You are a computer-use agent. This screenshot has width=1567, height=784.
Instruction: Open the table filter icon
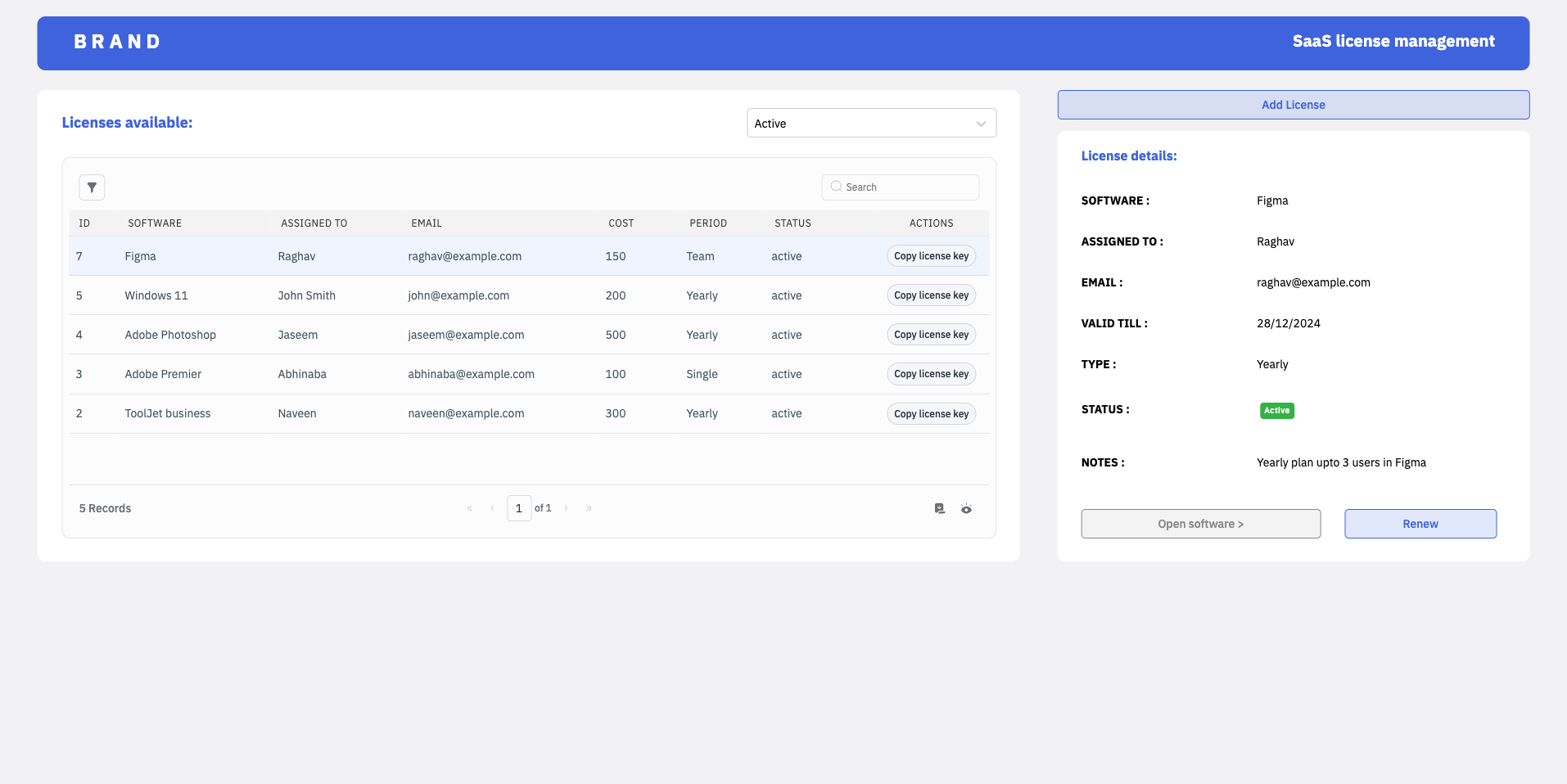92,187
